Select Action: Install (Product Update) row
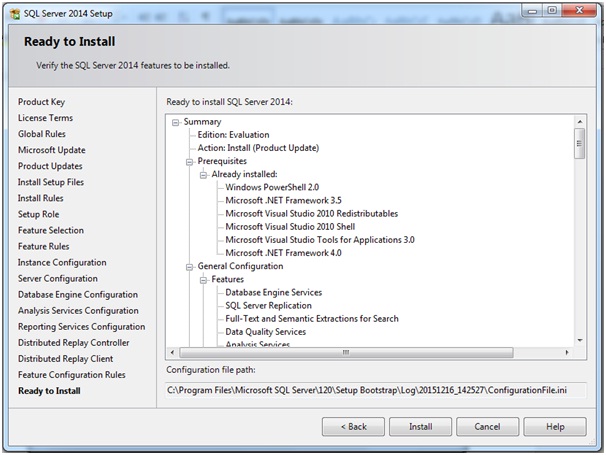 (258, 148)
